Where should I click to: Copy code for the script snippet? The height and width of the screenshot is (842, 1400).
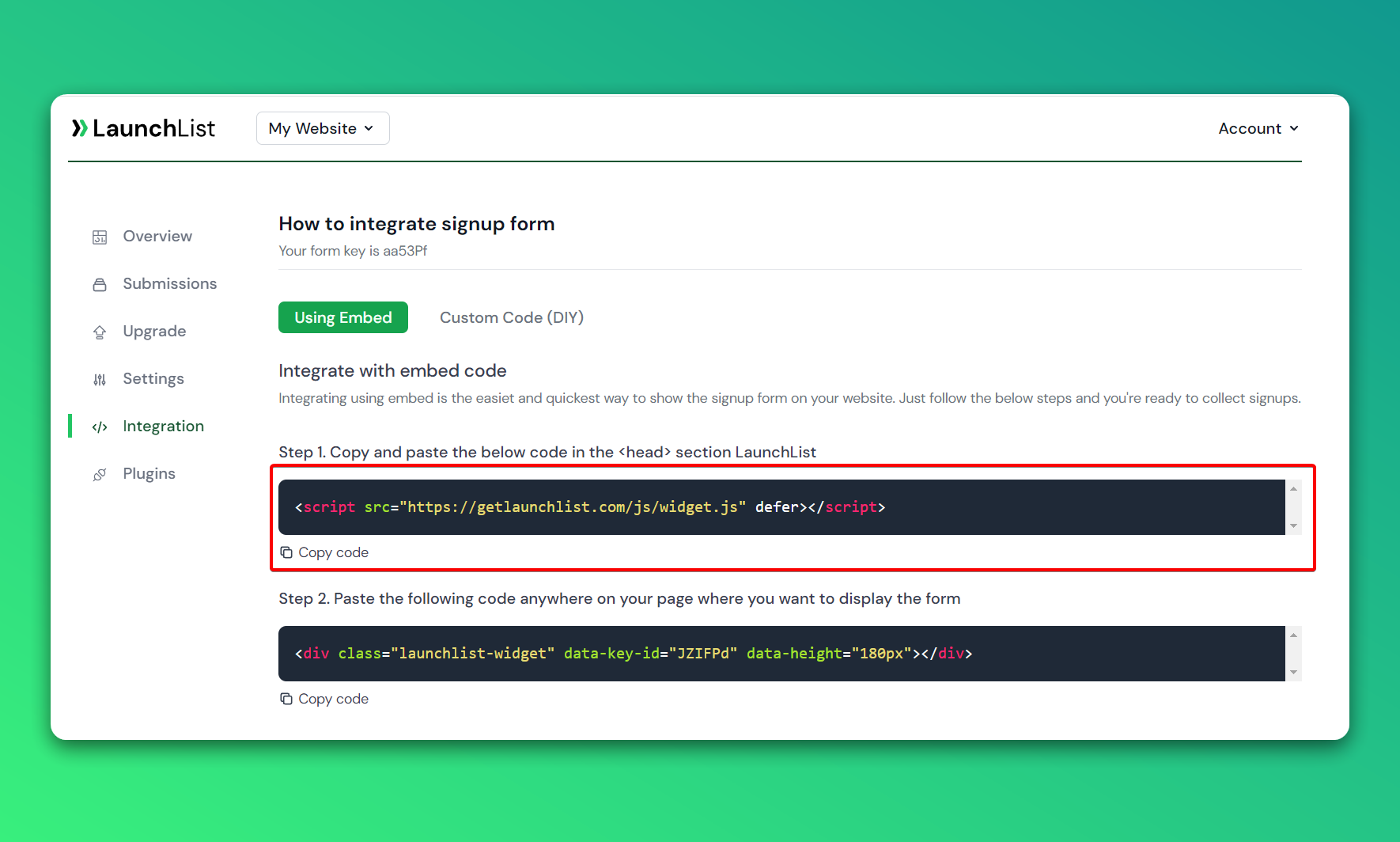tap(333, 552)
